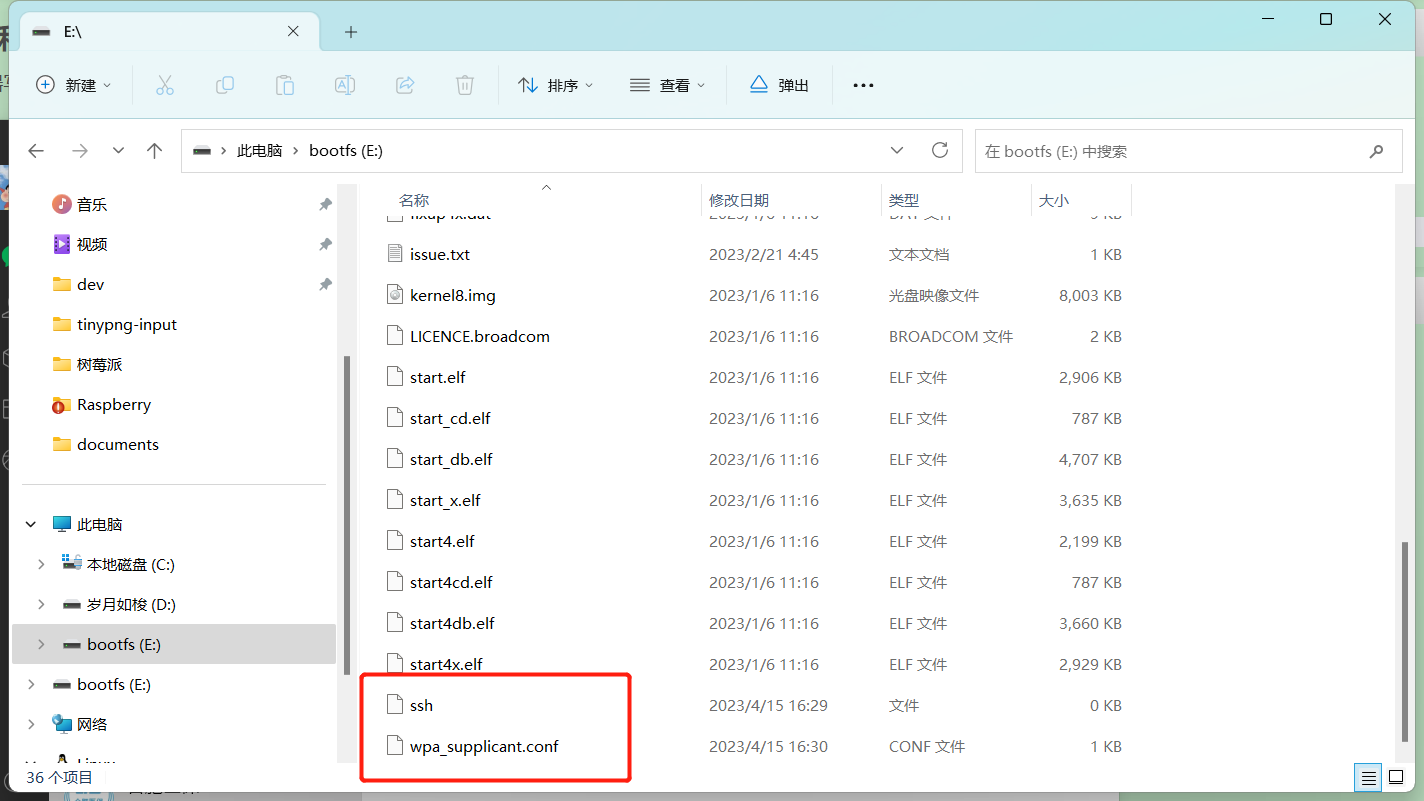Screen dimensions: 1424x801
Task: Open the 排序 sort dropdown
Action: (556, 85)
